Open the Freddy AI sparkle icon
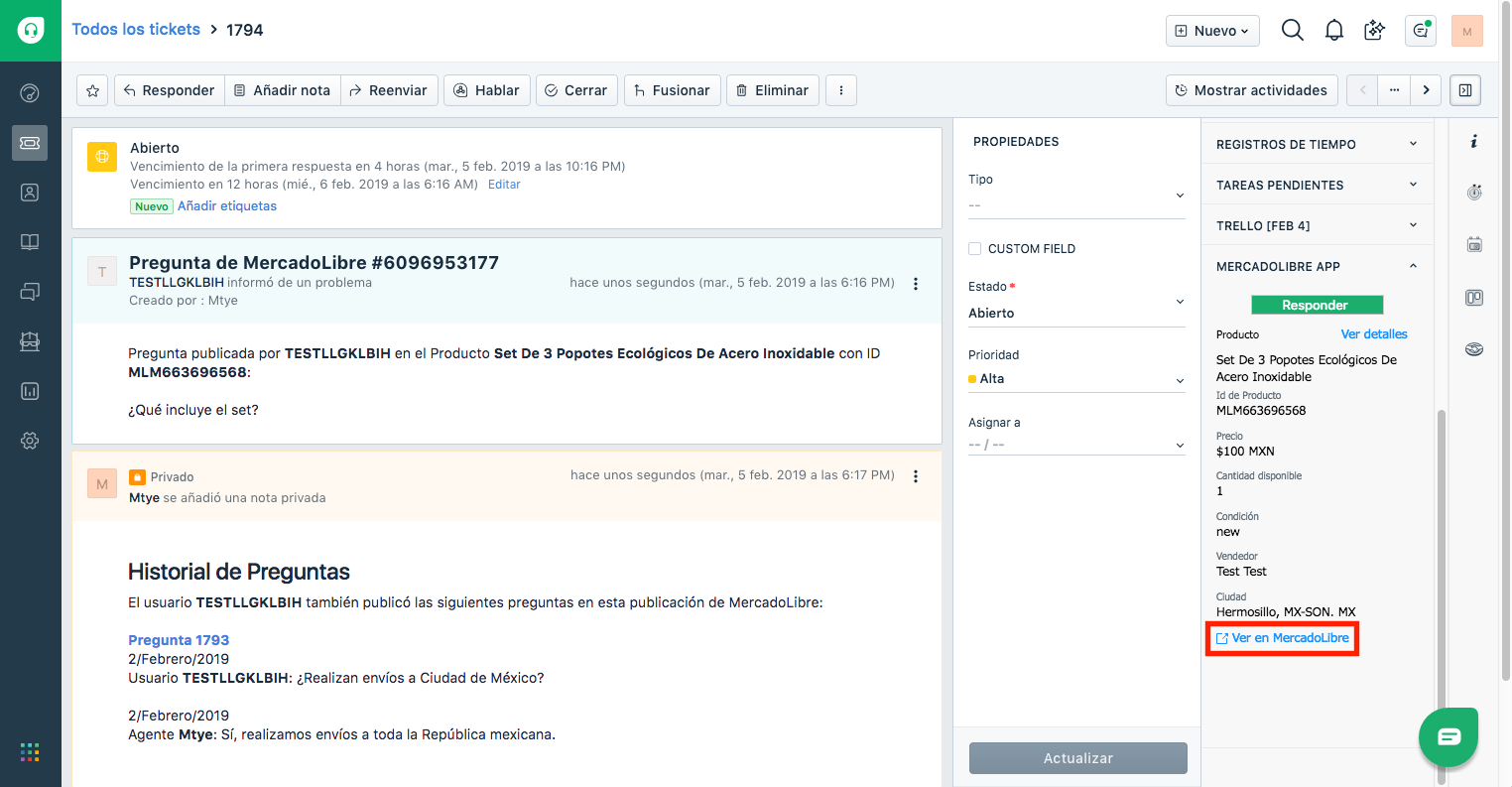 [1375, 31]
